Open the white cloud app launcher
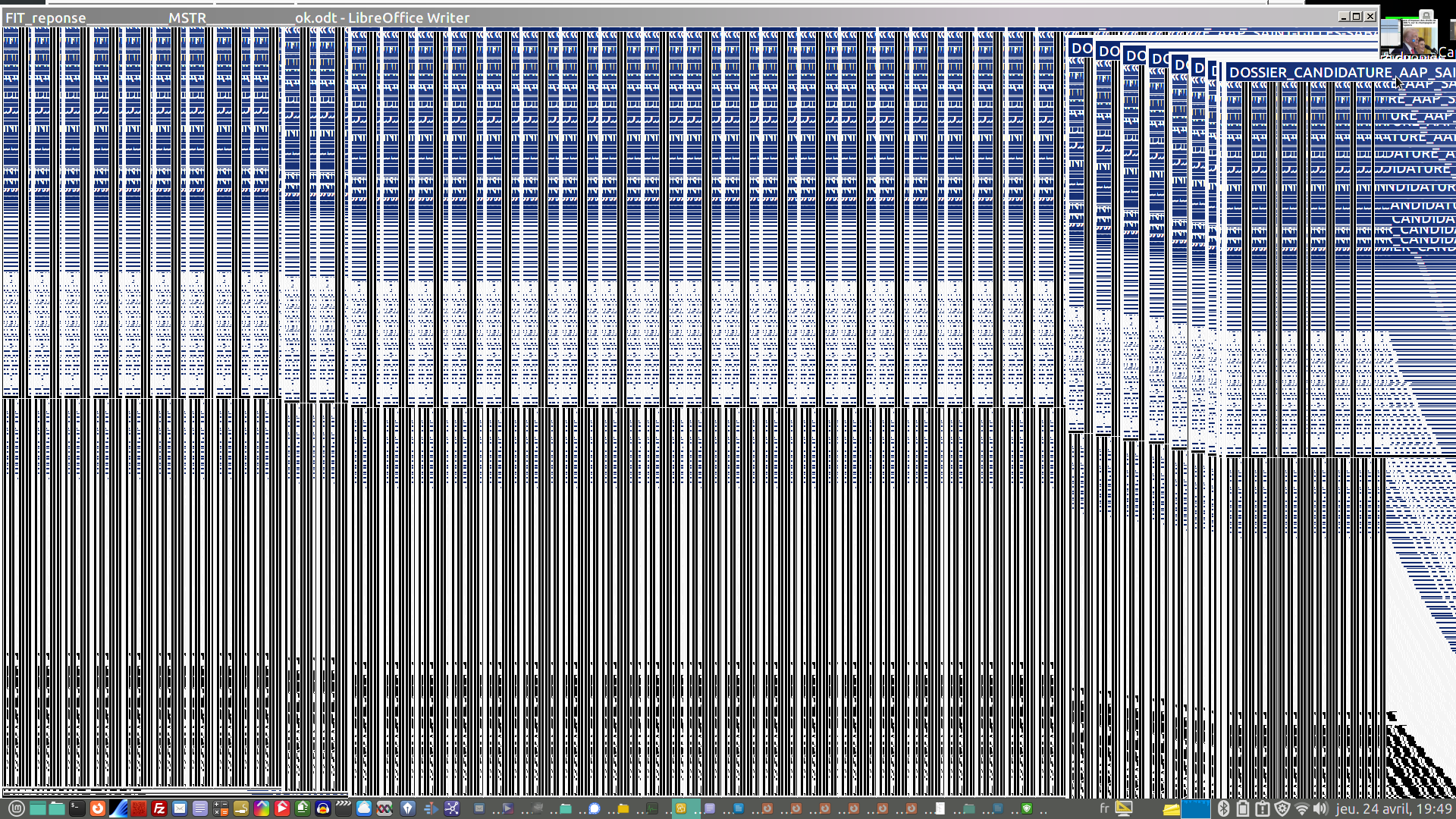This screenshot has height=819, width=1456. (x=364, y=808)
